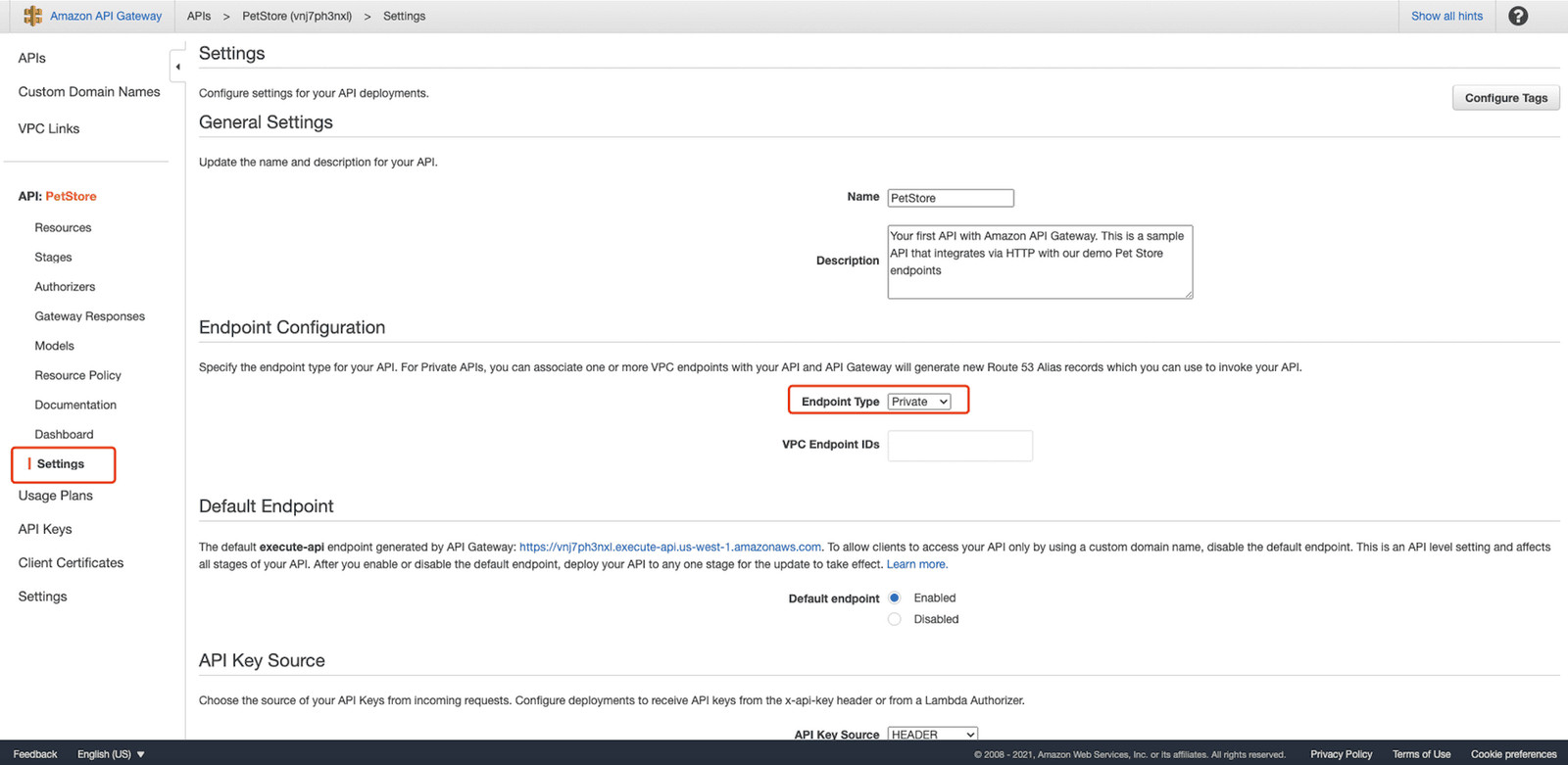Image resolution: width=1568 pixels, height=765 pixels.
Task: Open Stages under PetStore API
Action: tap(53, 257)
